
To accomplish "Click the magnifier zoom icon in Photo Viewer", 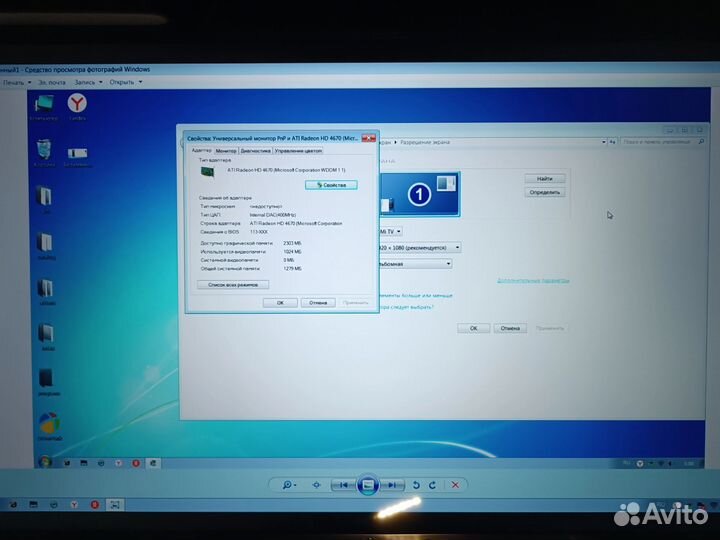I will pyautogui.click(x=289, y=485).
